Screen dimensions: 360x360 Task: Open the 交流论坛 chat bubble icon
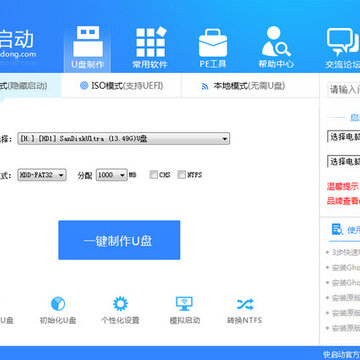(343, 42)
